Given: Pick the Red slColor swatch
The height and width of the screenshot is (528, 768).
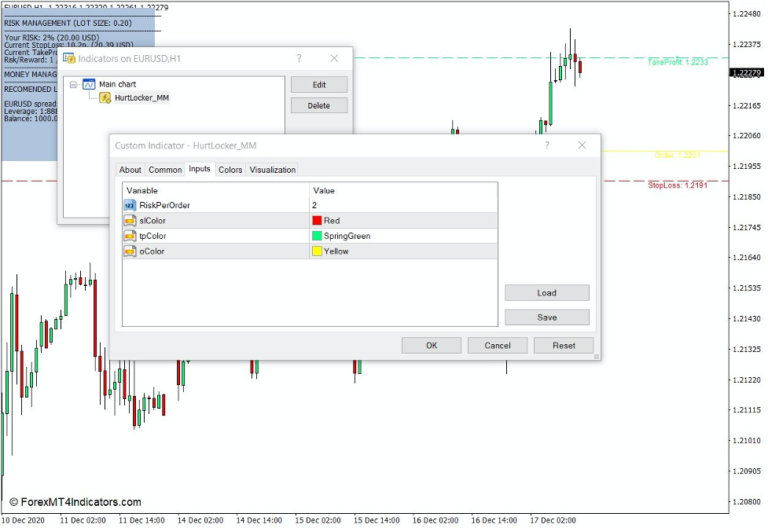Looking at the screenshot, I should pyautogui.click(x=317, y=220).
